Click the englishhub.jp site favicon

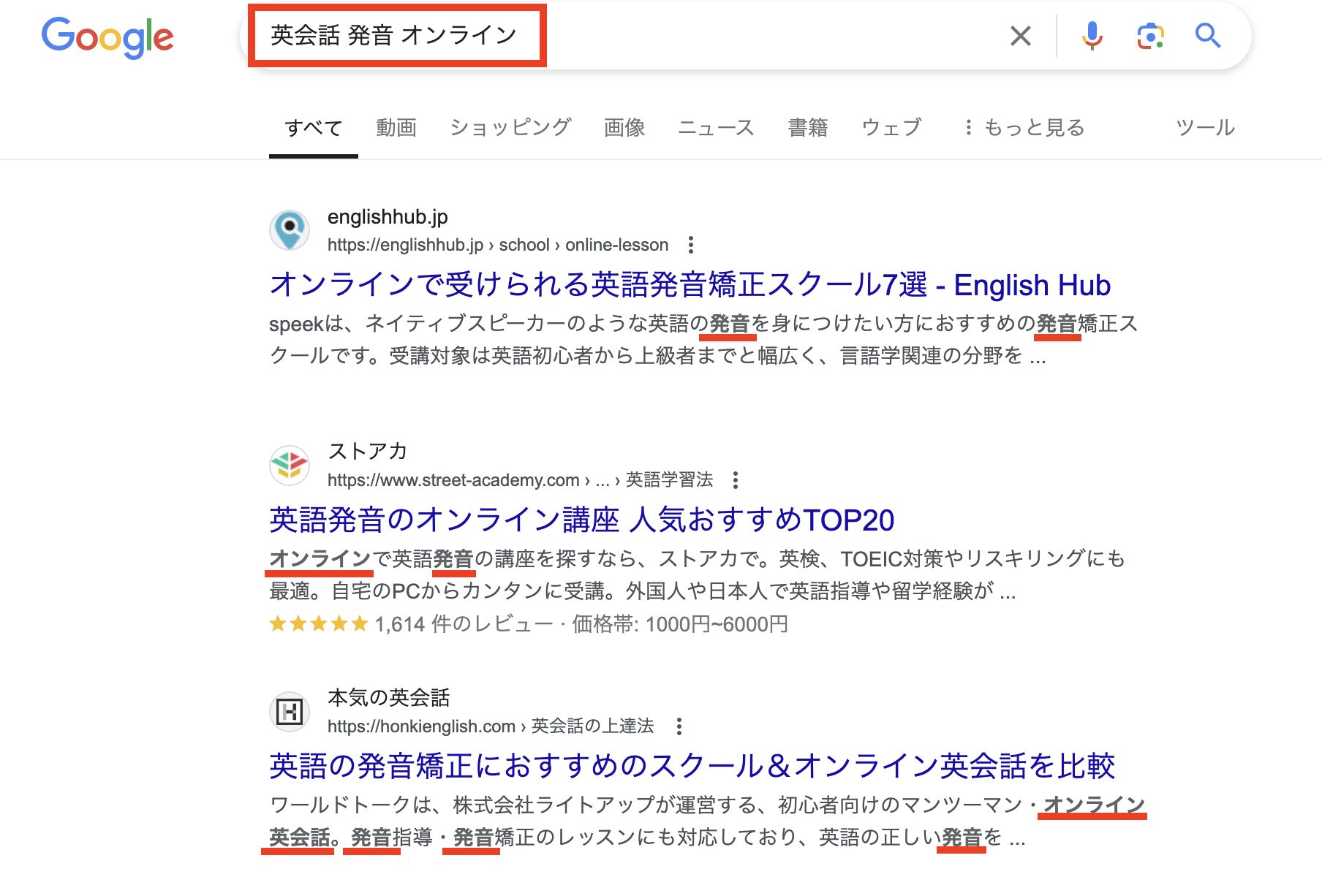point(290,230)
